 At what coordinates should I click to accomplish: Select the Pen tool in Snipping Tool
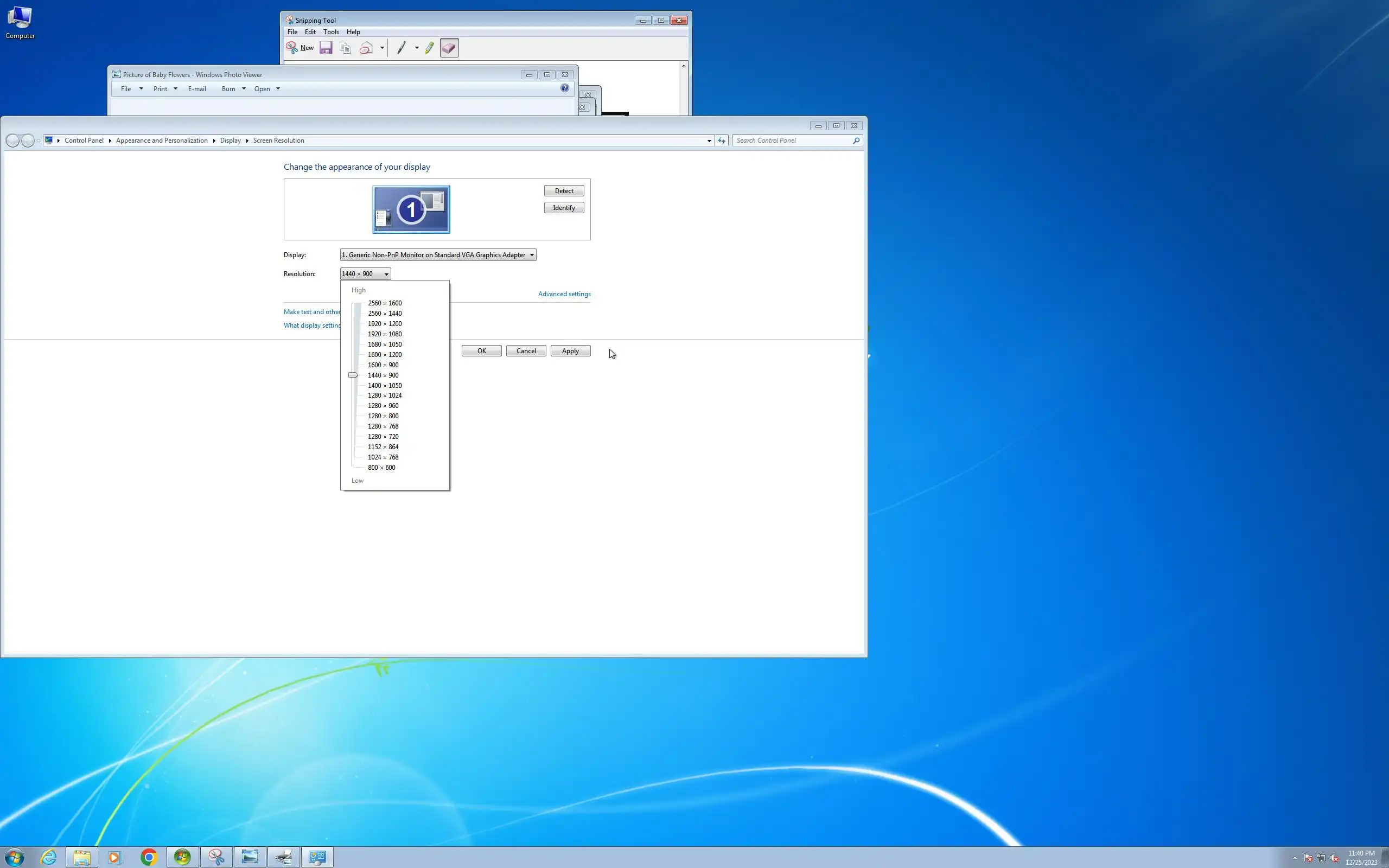tap(401, 48)
